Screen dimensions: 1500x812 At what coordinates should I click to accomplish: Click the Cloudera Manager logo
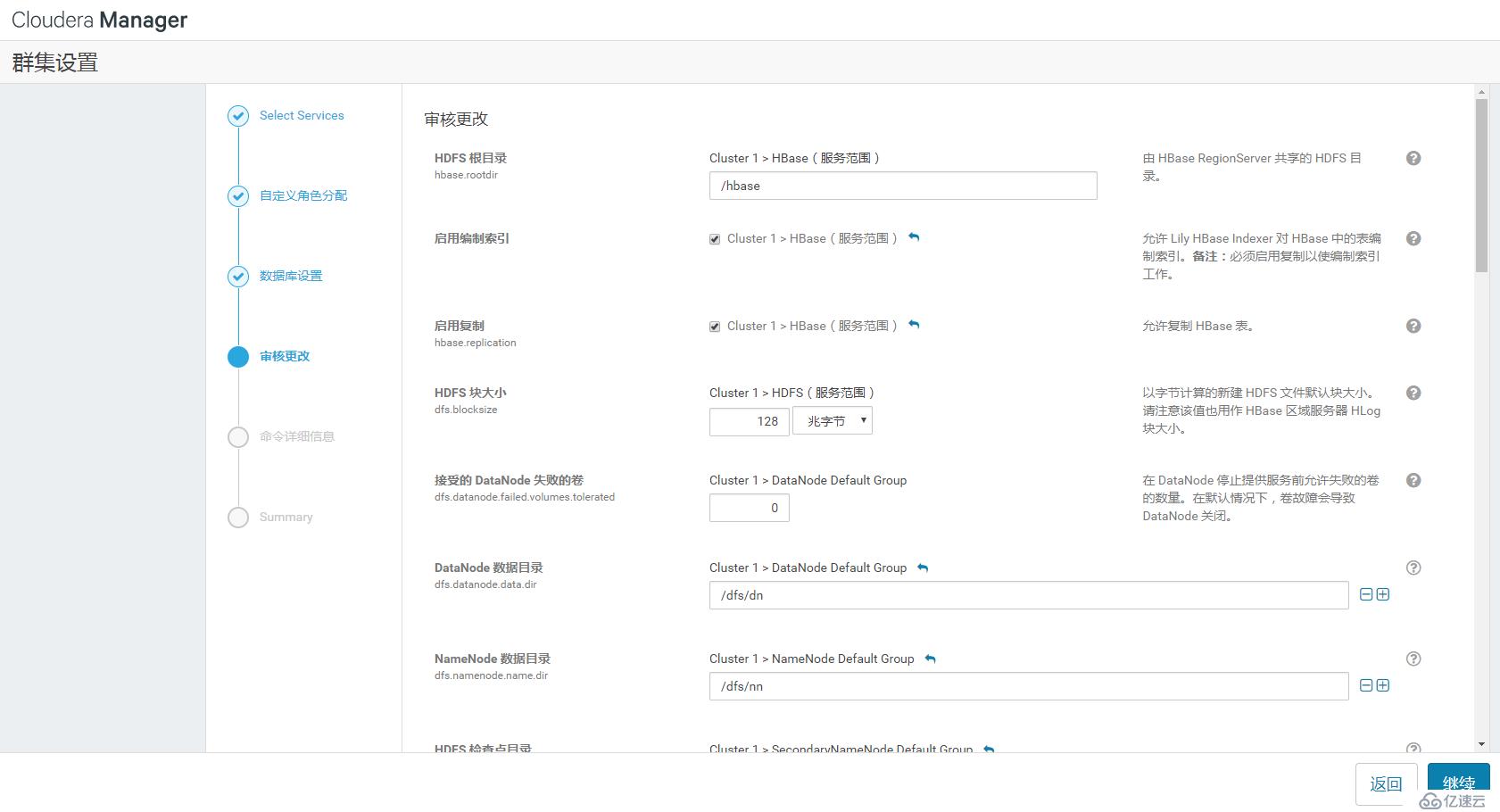tap(99, 20)
